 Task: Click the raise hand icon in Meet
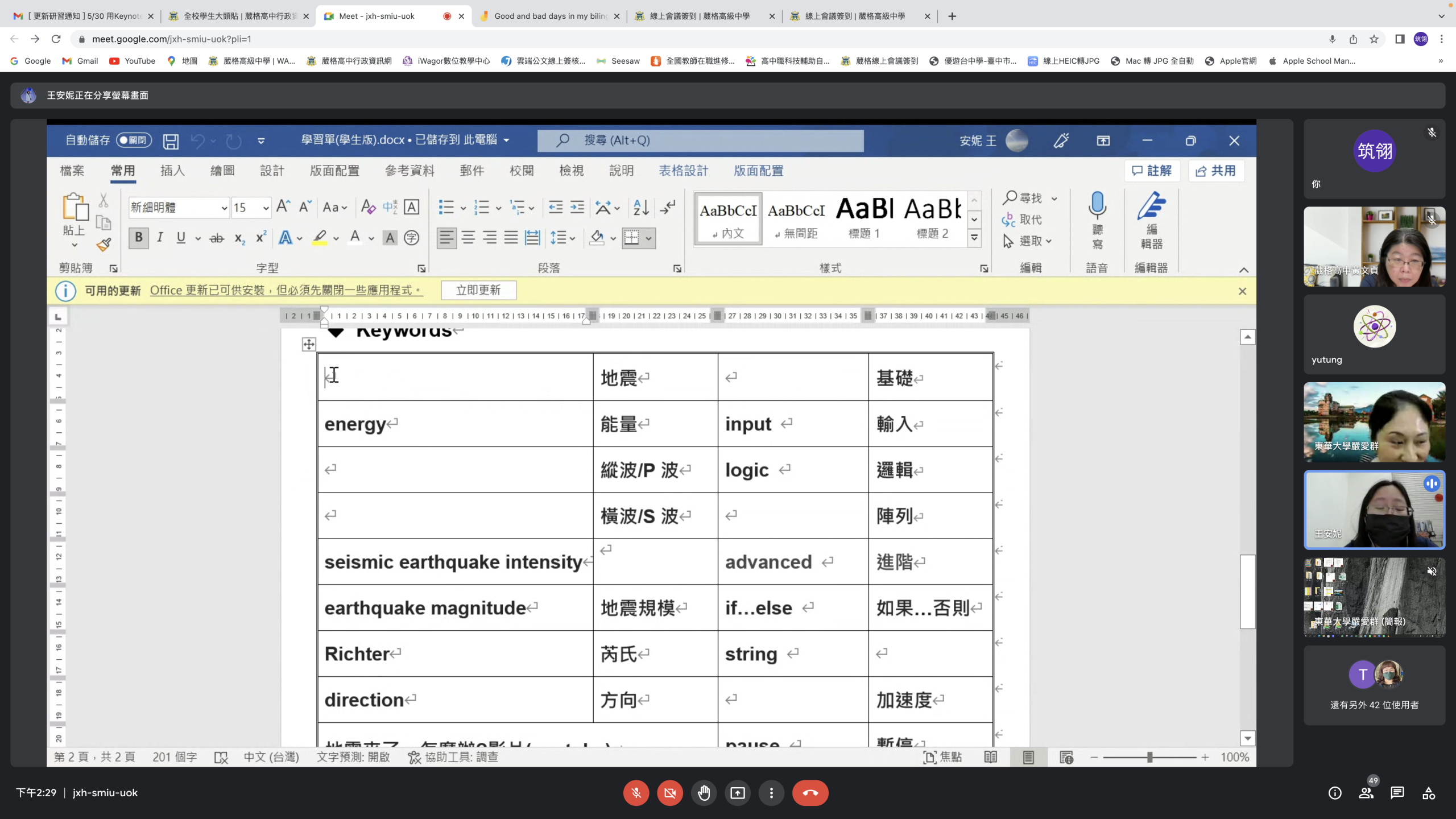point(704,793)
